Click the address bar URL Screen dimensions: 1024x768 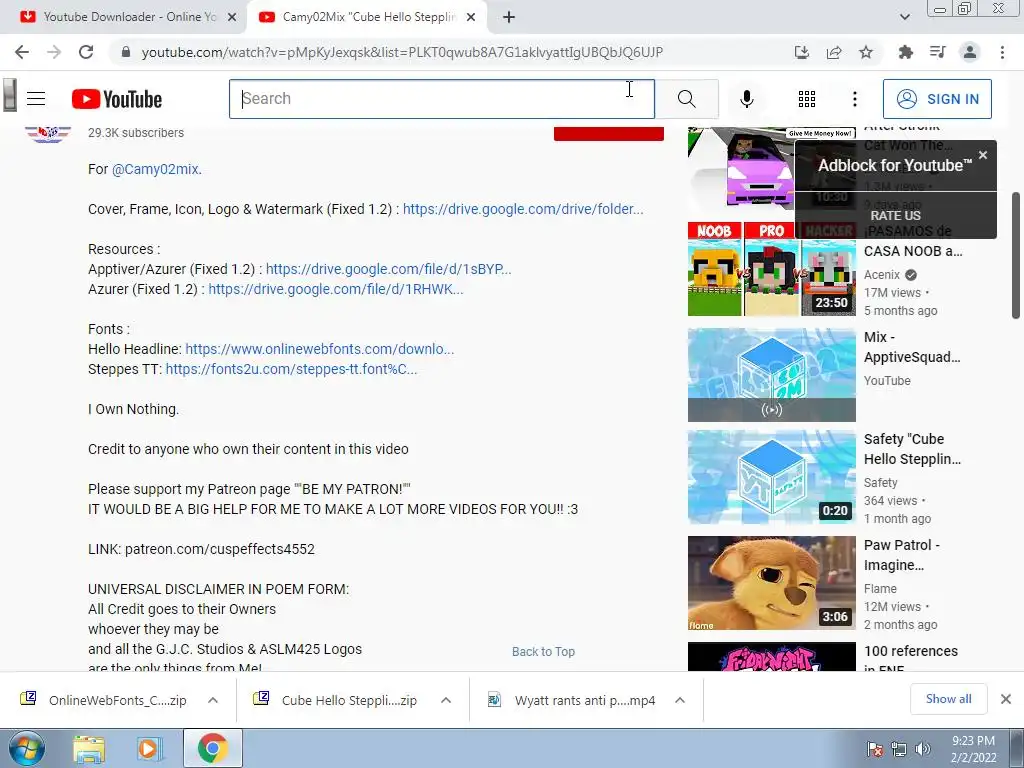(402, 52)
